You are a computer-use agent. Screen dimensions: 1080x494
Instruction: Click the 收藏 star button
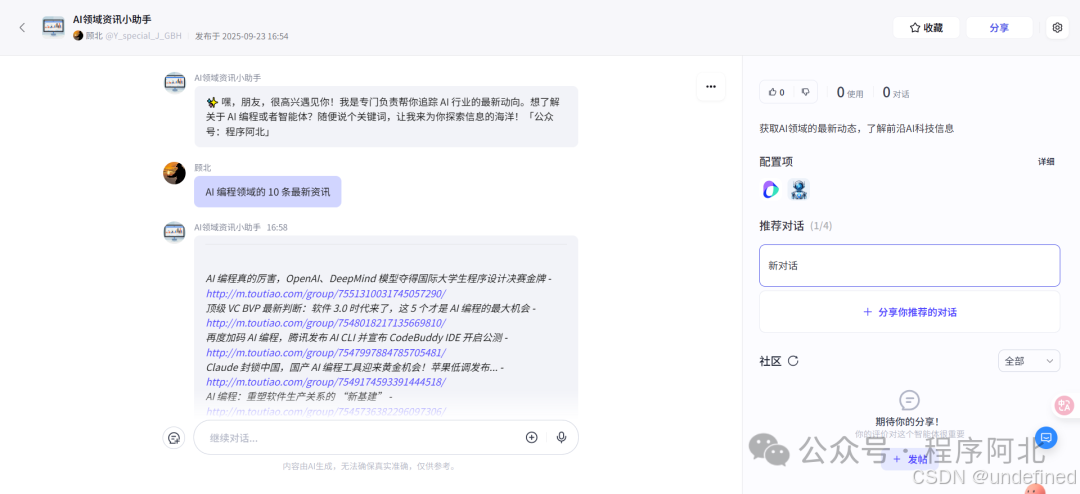[x=926, y=28]
